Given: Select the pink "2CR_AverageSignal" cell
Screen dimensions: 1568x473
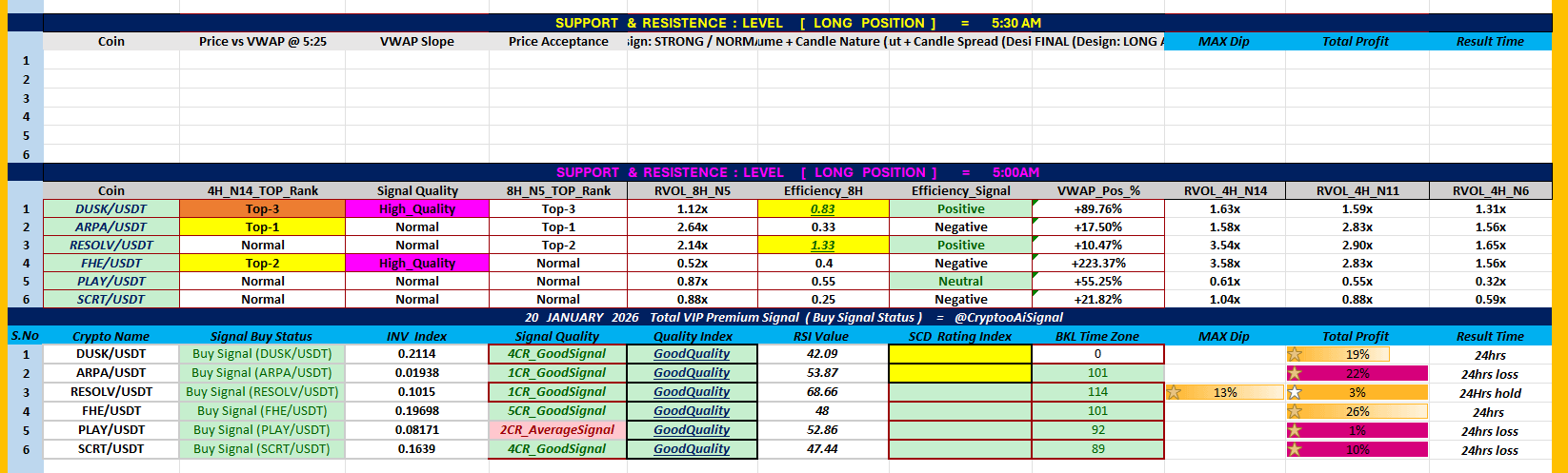Looking at the screenshot, I should coord(557,430).
